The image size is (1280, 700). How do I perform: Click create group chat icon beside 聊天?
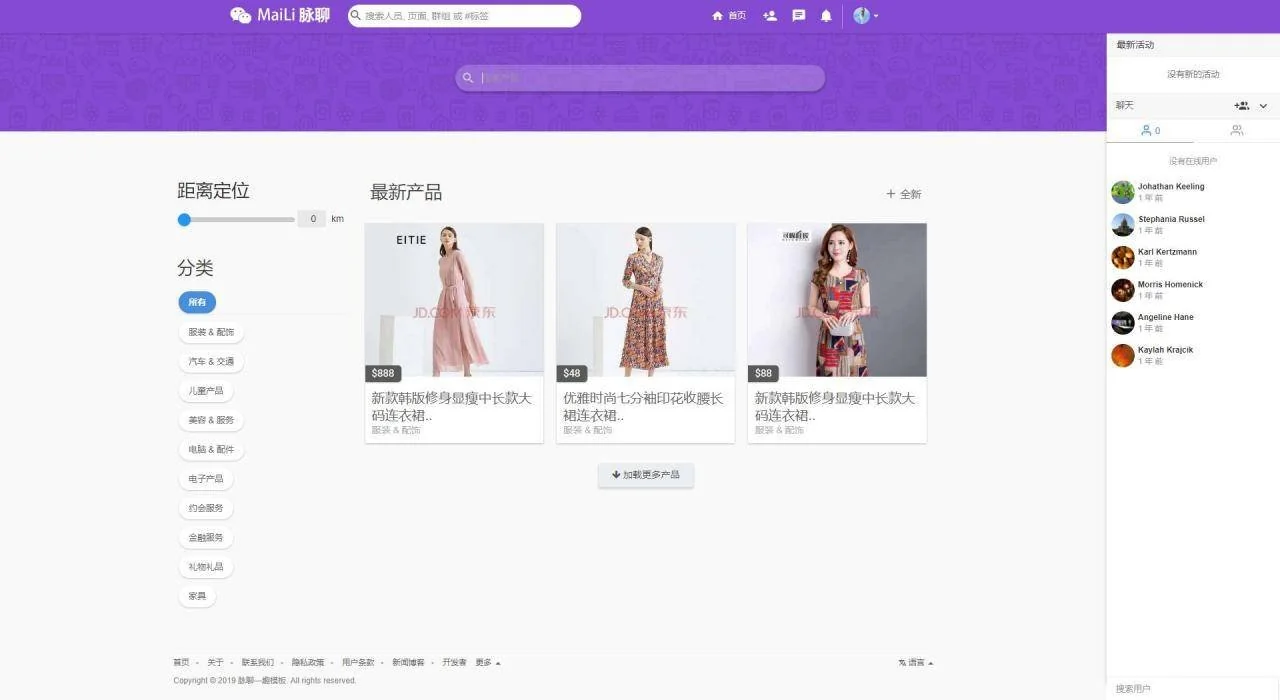click(1241, 106)
